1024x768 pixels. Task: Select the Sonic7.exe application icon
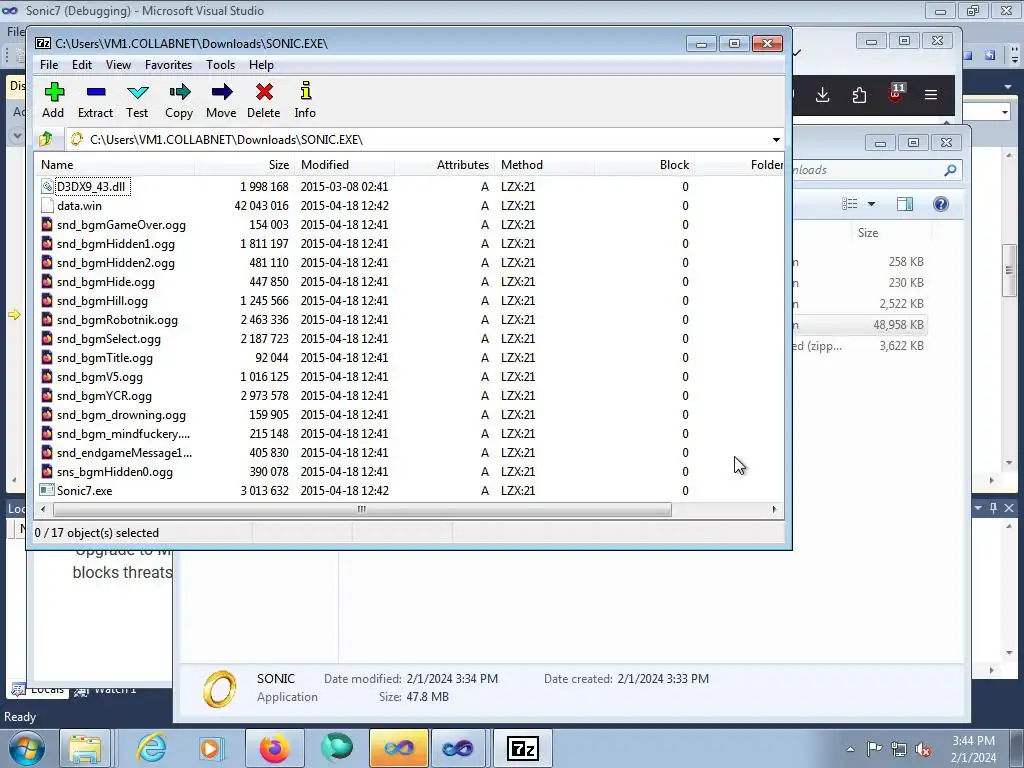tap(47, 490)
